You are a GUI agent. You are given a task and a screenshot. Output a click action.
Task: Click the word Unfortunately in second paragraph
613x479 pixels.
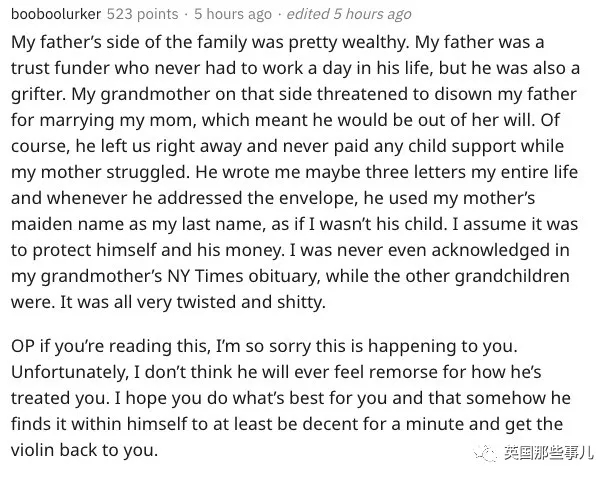click(69, 372)
